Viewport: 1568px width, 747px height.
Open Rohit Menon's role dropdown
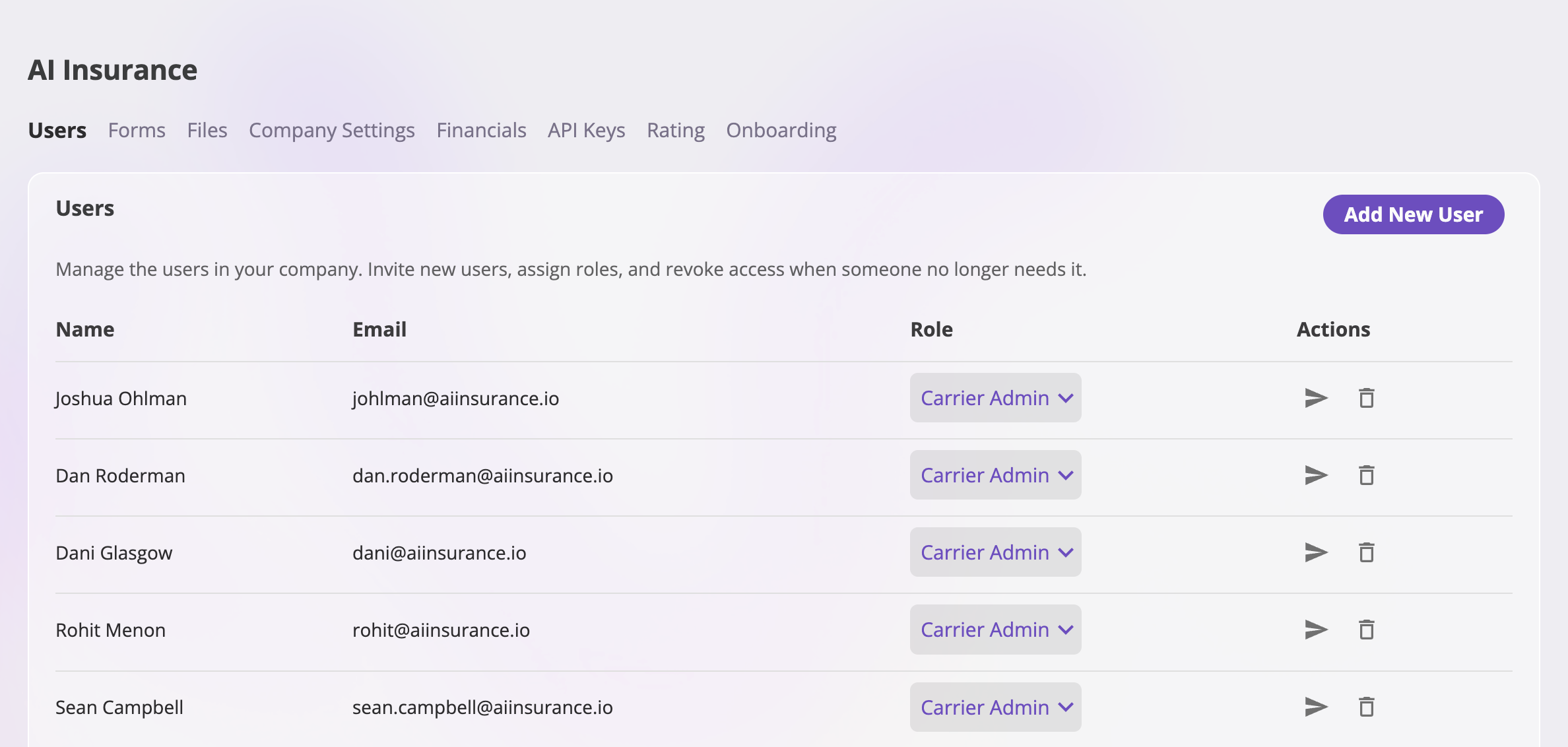pos(995,630)
